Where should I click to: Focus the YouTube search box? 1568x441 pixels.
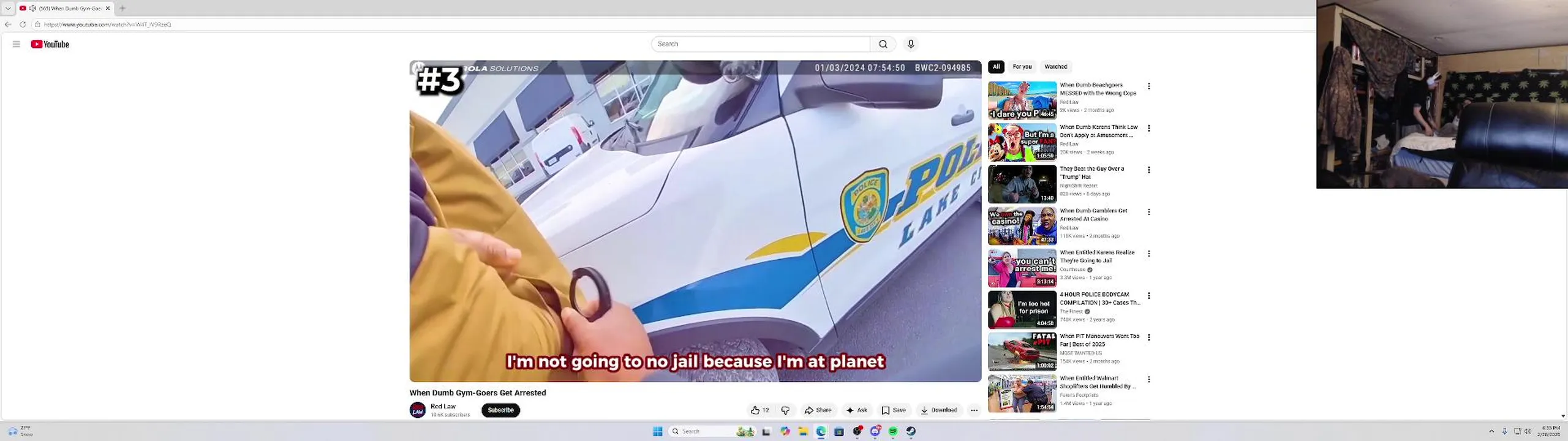(x=761, y=44)
